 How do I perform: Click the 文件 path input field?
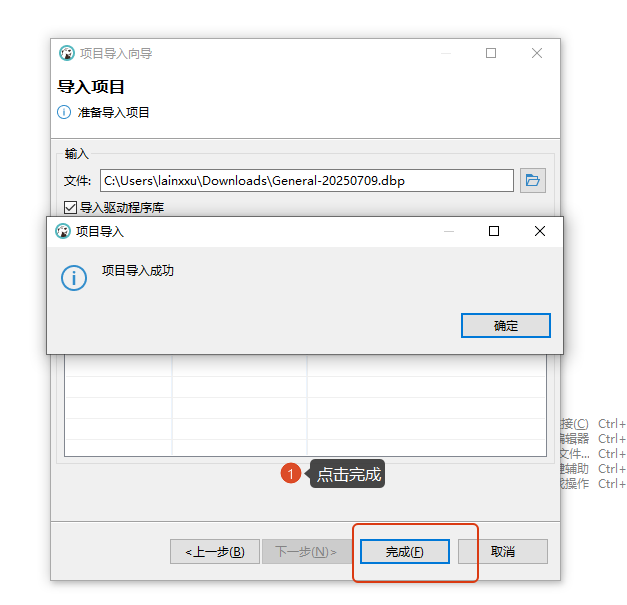(307, 180)
